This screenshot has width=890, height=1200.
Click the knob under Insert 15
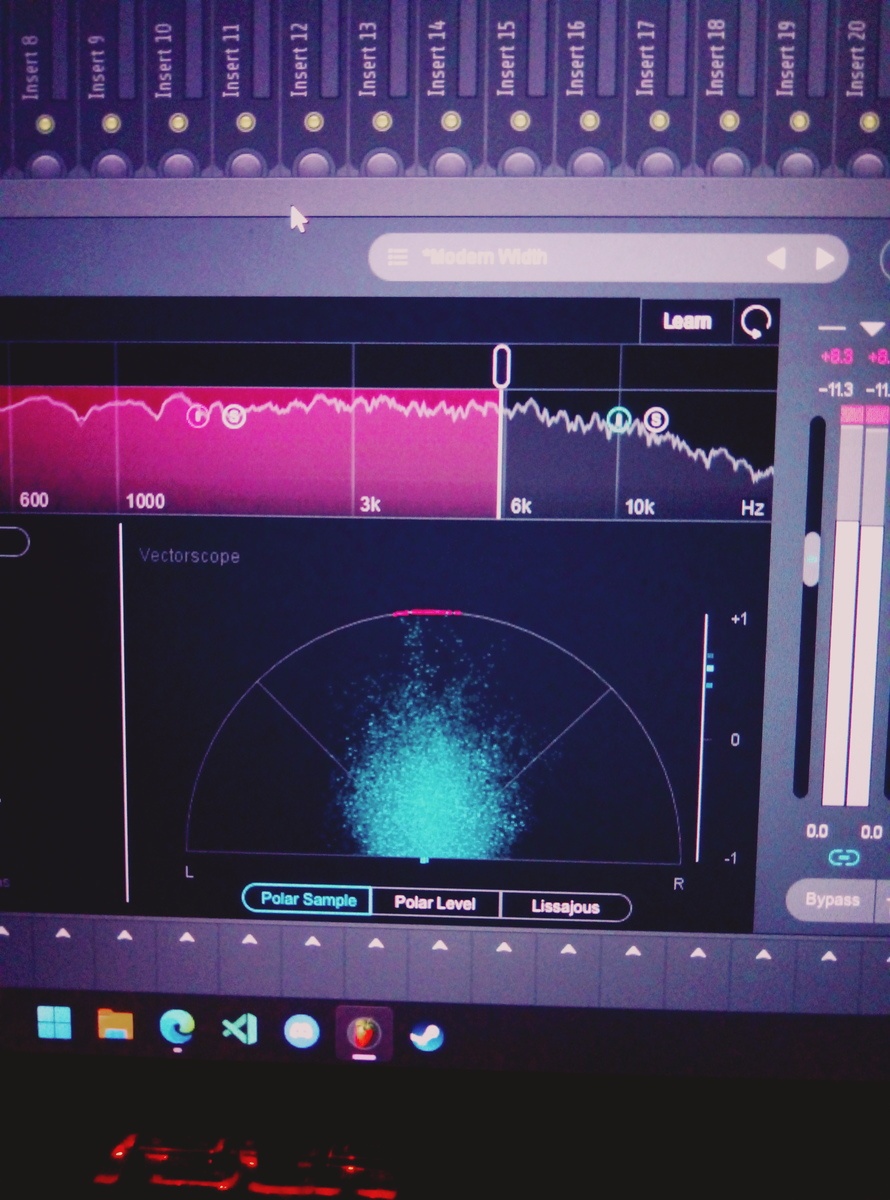[520, 163]
